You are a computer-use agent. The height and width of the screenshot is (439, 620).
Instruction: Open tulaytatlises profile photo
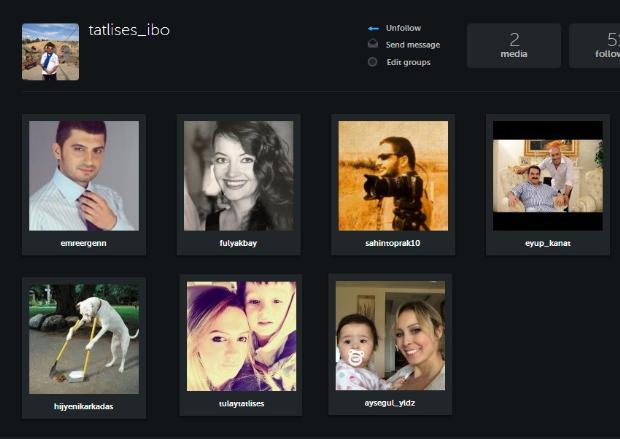[x=241, y=336]
